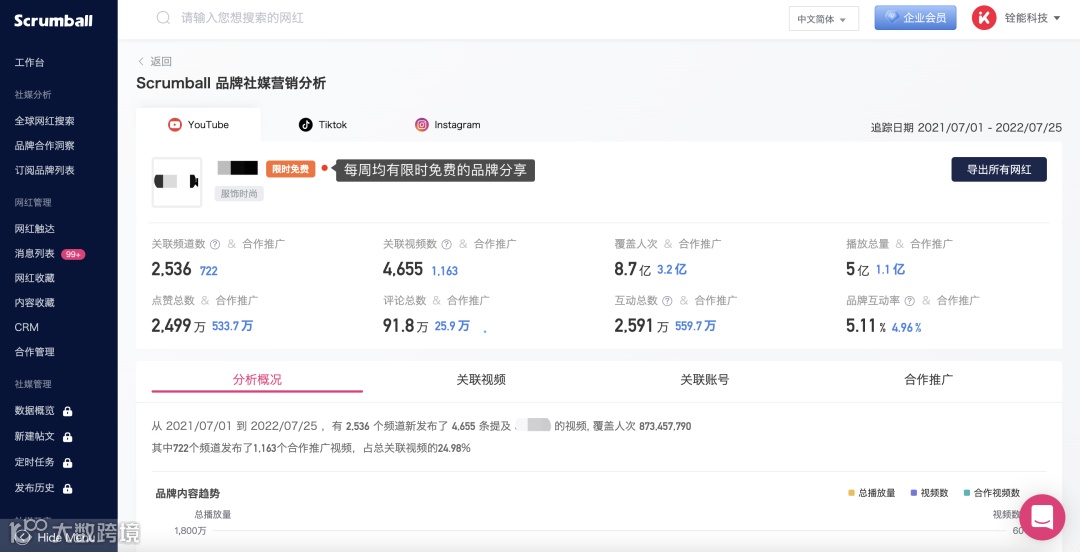Click the Instagram icon
Image resolution: width=1080 pixels, height=552 pixels.
point(422,125)
